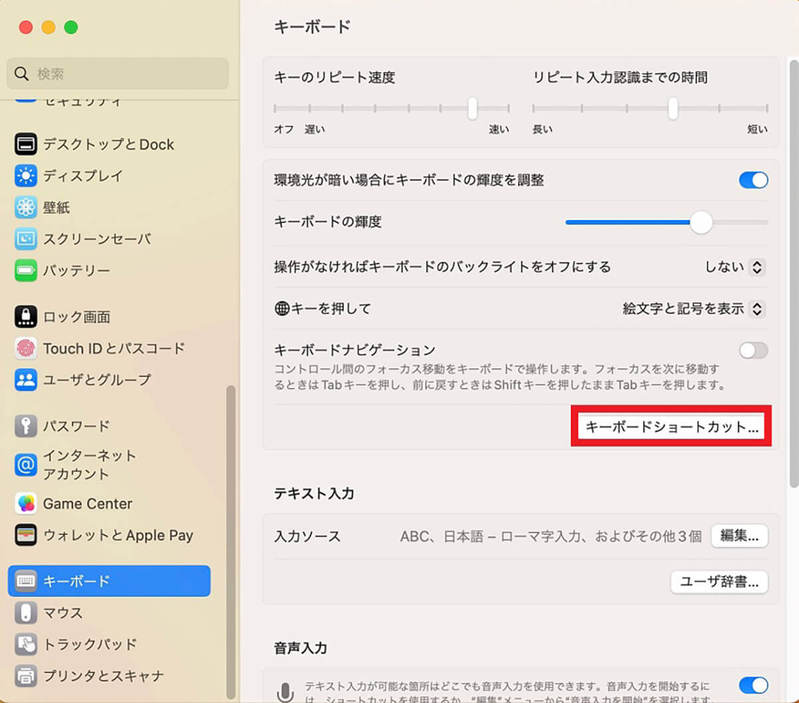The width and height of the screenshot is (799, 703).
Task: Select the マウス mouse icon
Action: (25, 613)
